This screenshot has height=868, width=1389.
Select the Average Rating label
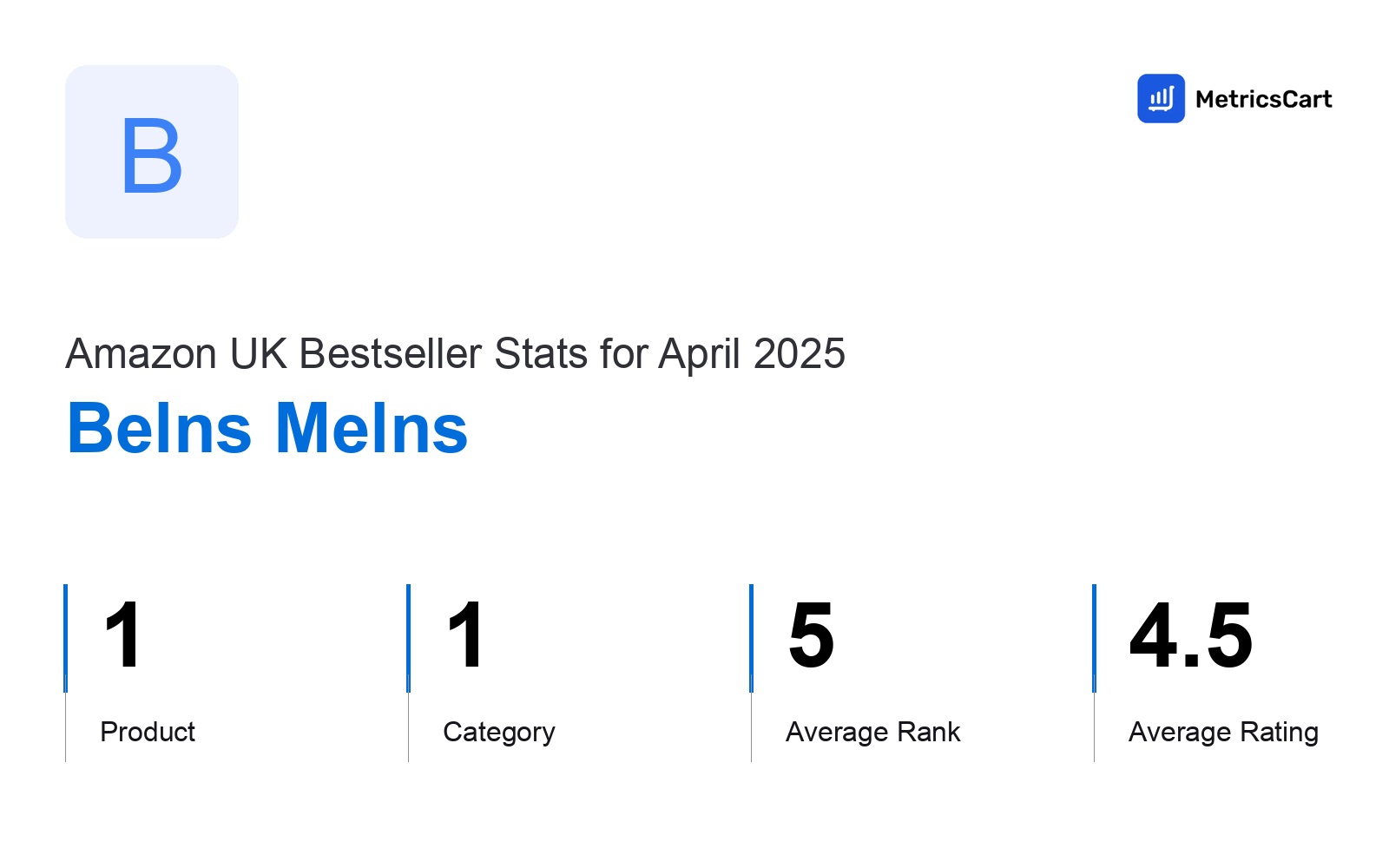point(1223,733)
